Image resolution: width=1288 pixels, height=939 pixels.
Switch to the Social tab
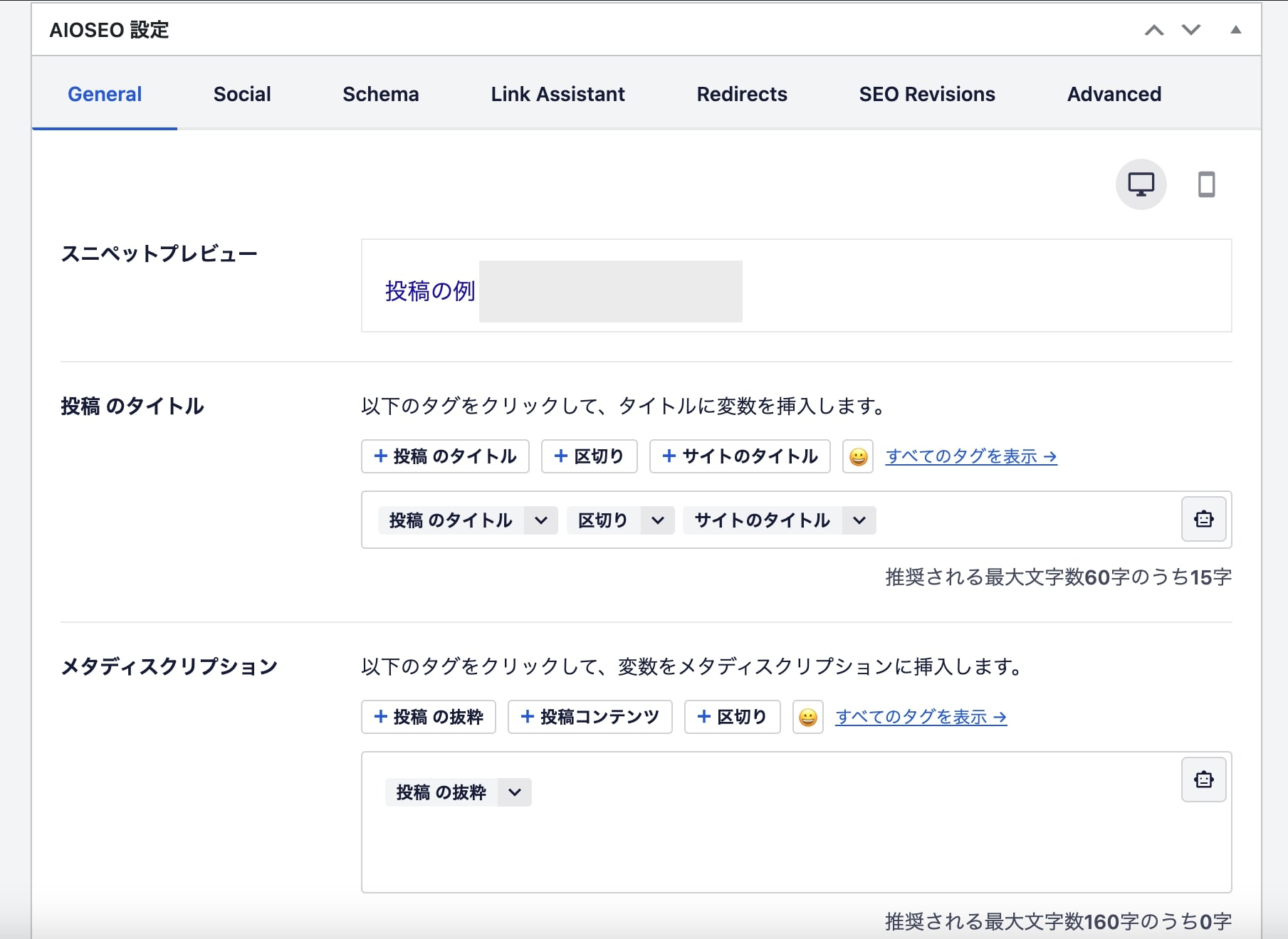[241, 93]
